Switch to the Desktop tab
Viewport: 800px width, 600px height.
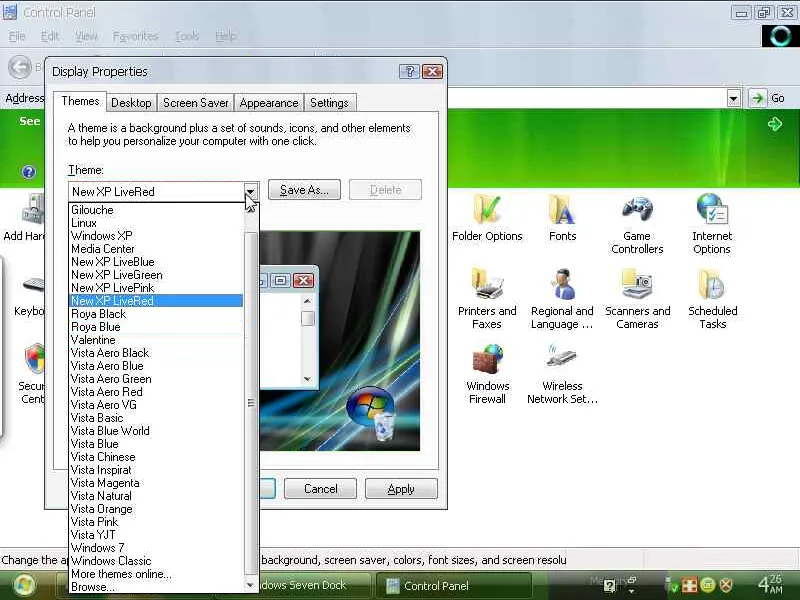(x=131, y=103)
